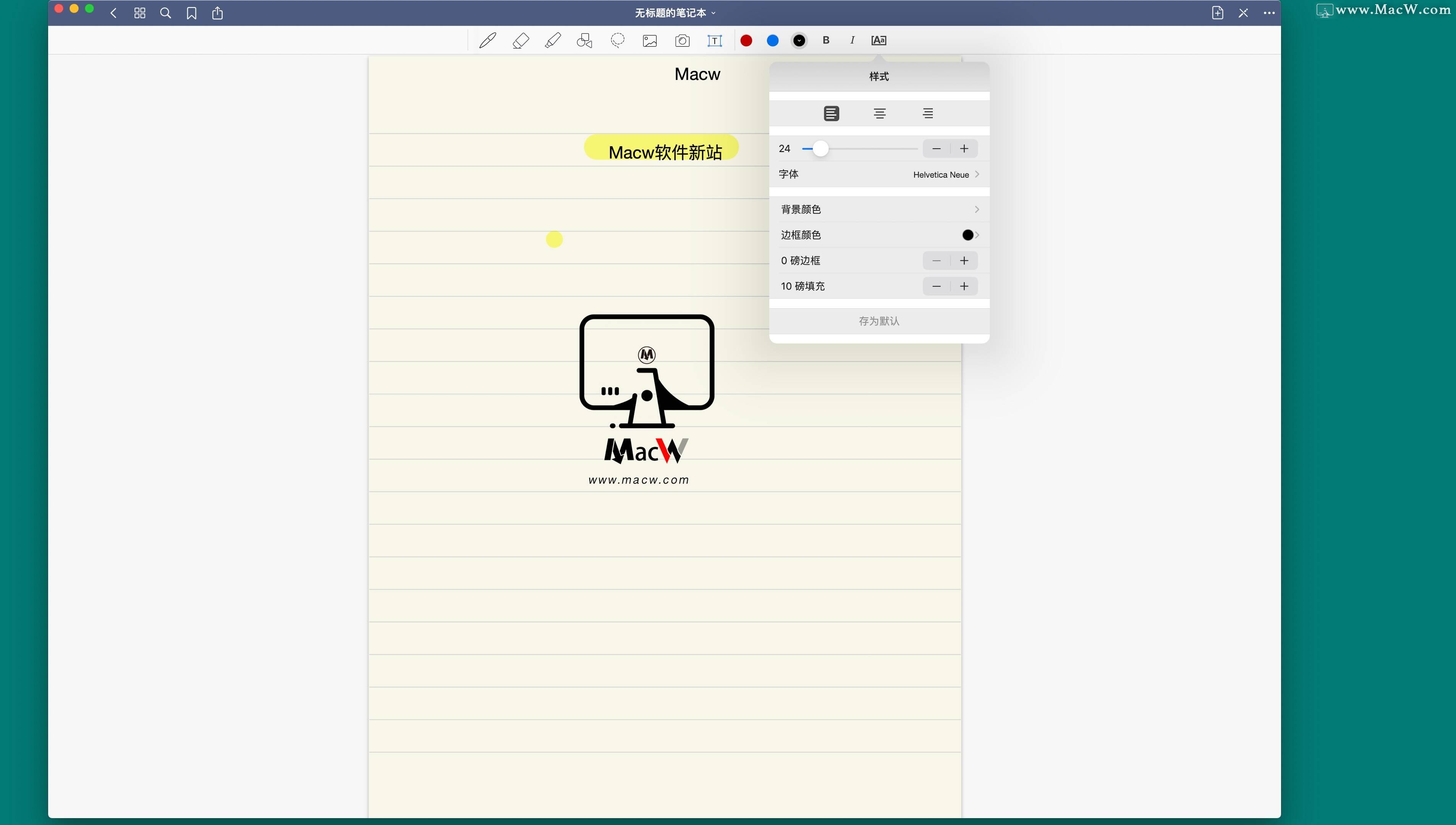This screenshot has width=1456, height=825.
Task: Enable center text alignment
Action: click(x=879, y=113)
